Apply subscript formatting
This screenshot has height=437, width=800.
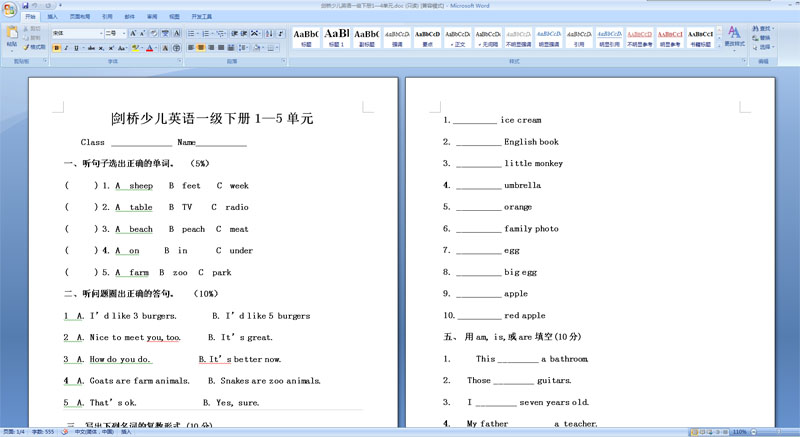coord(101,48)
